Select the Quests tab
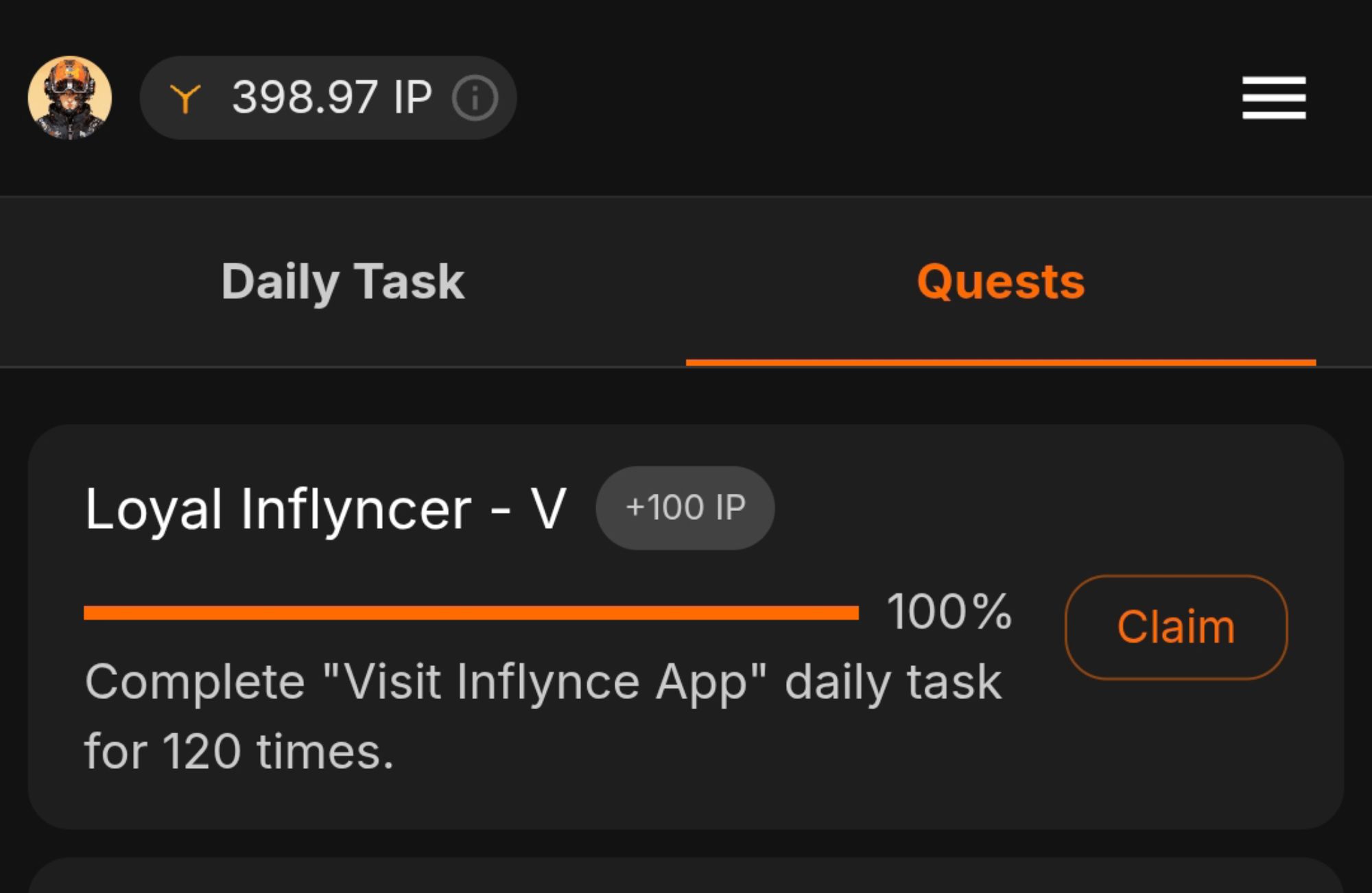Screen dimensions: 1372x893 1000,282
